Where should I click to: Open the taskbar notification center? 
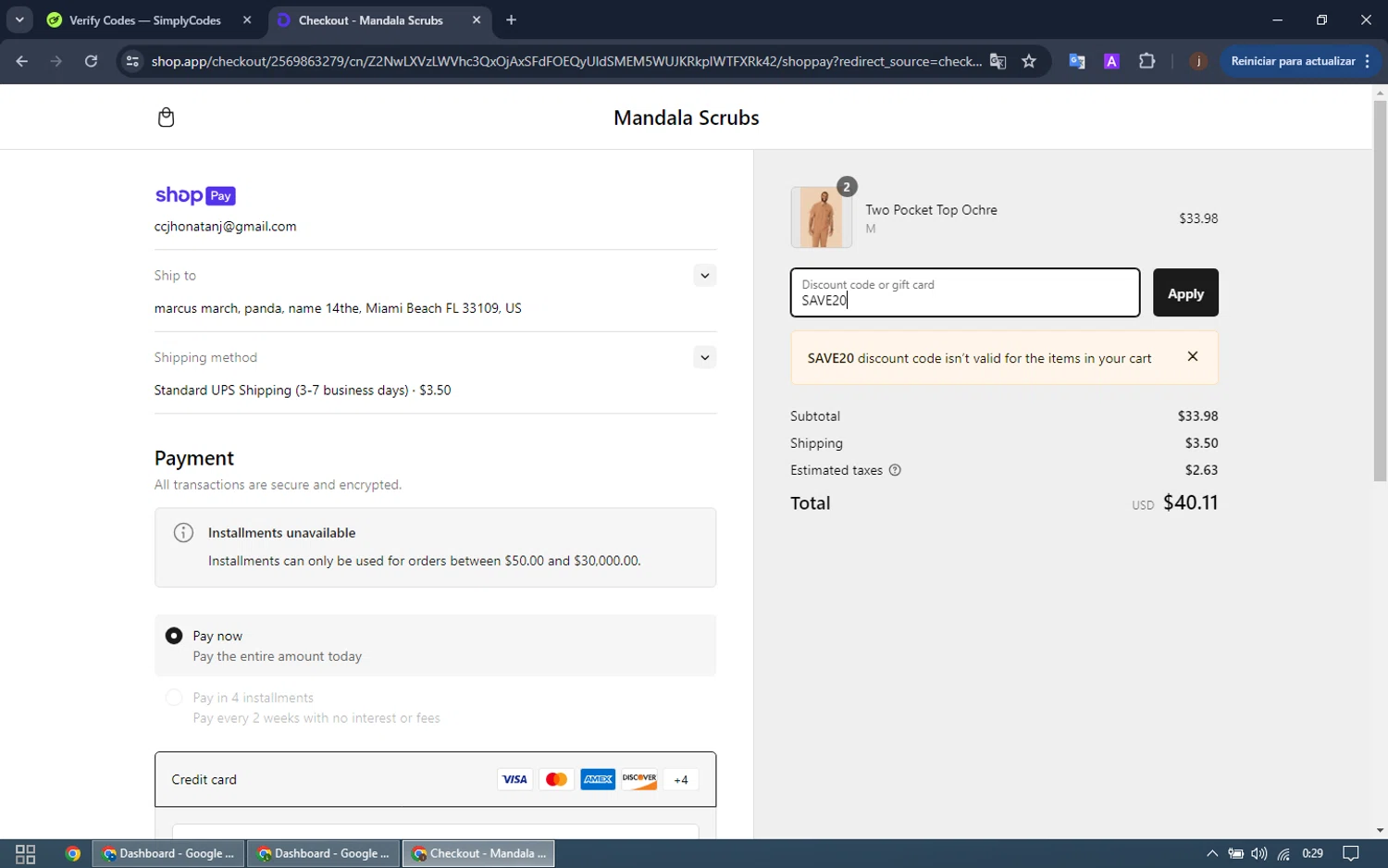click(1350, 853)
